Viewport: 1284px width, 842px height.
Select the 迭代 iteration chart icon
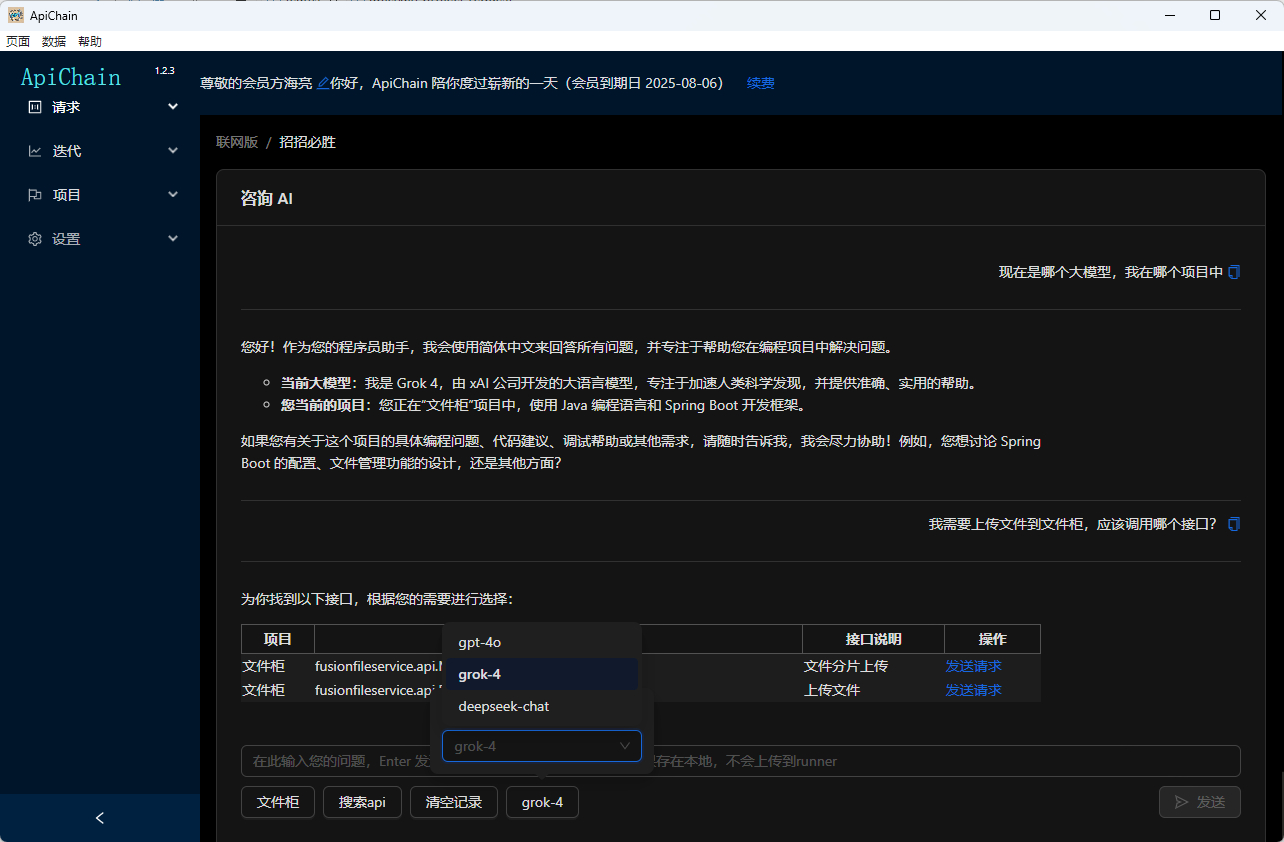(x=34, y=151)
